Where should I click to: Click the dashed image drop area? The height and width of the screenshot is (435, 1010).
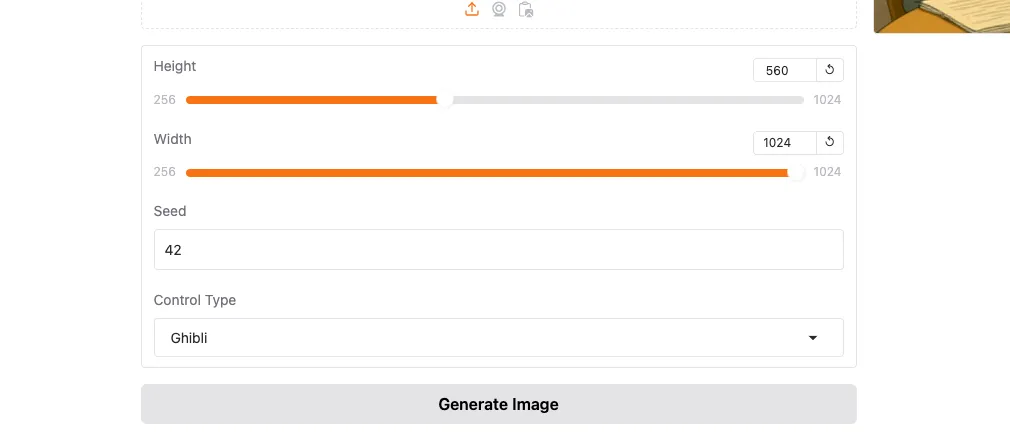click(x=300, y=12)
